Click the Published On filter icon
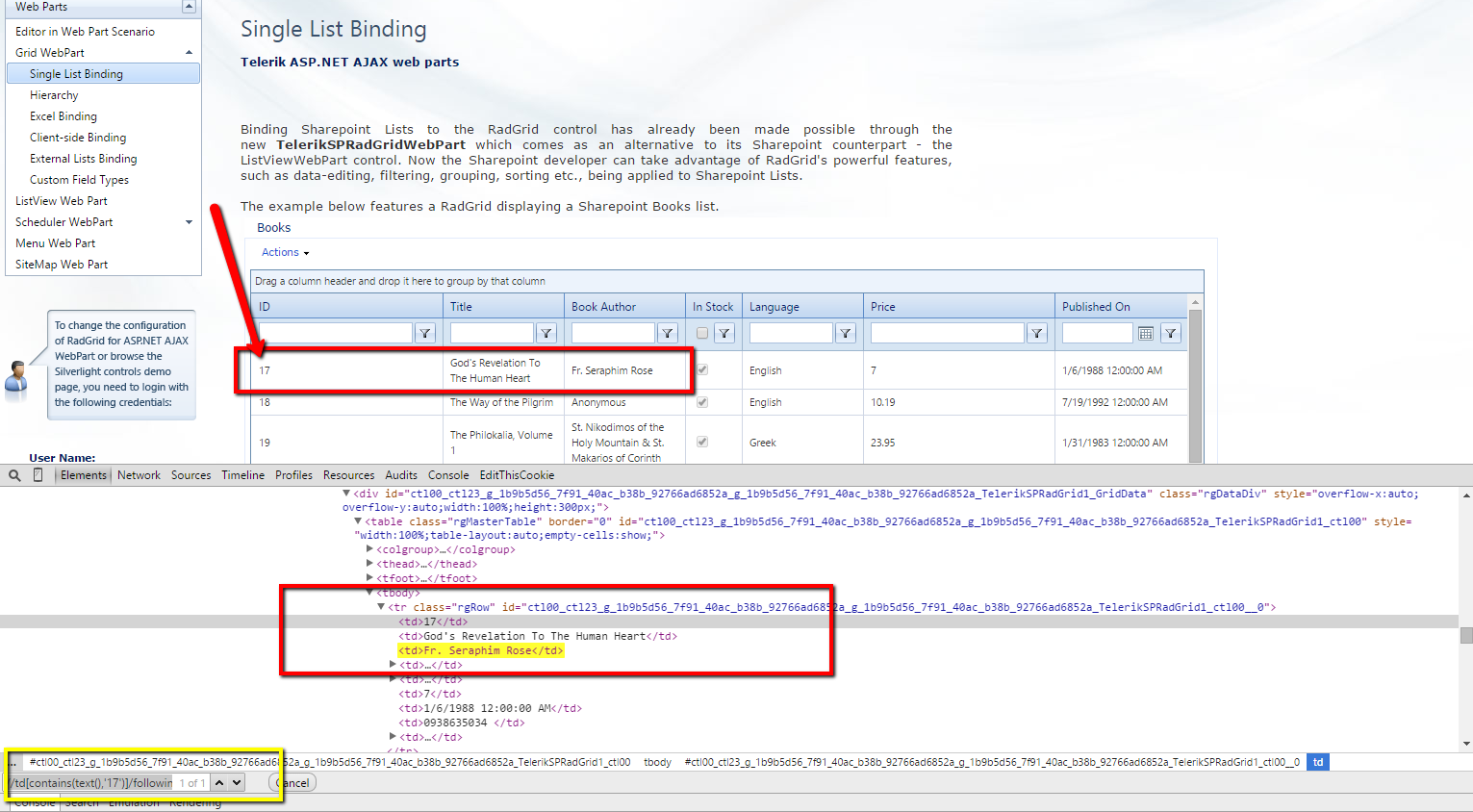Viewport: 1473px width, 812px height. [1171, 333]
